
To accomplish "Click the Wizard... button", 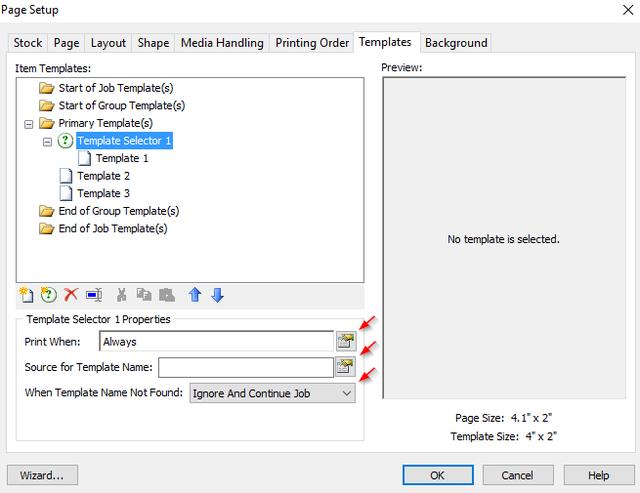I will [42, 475].
